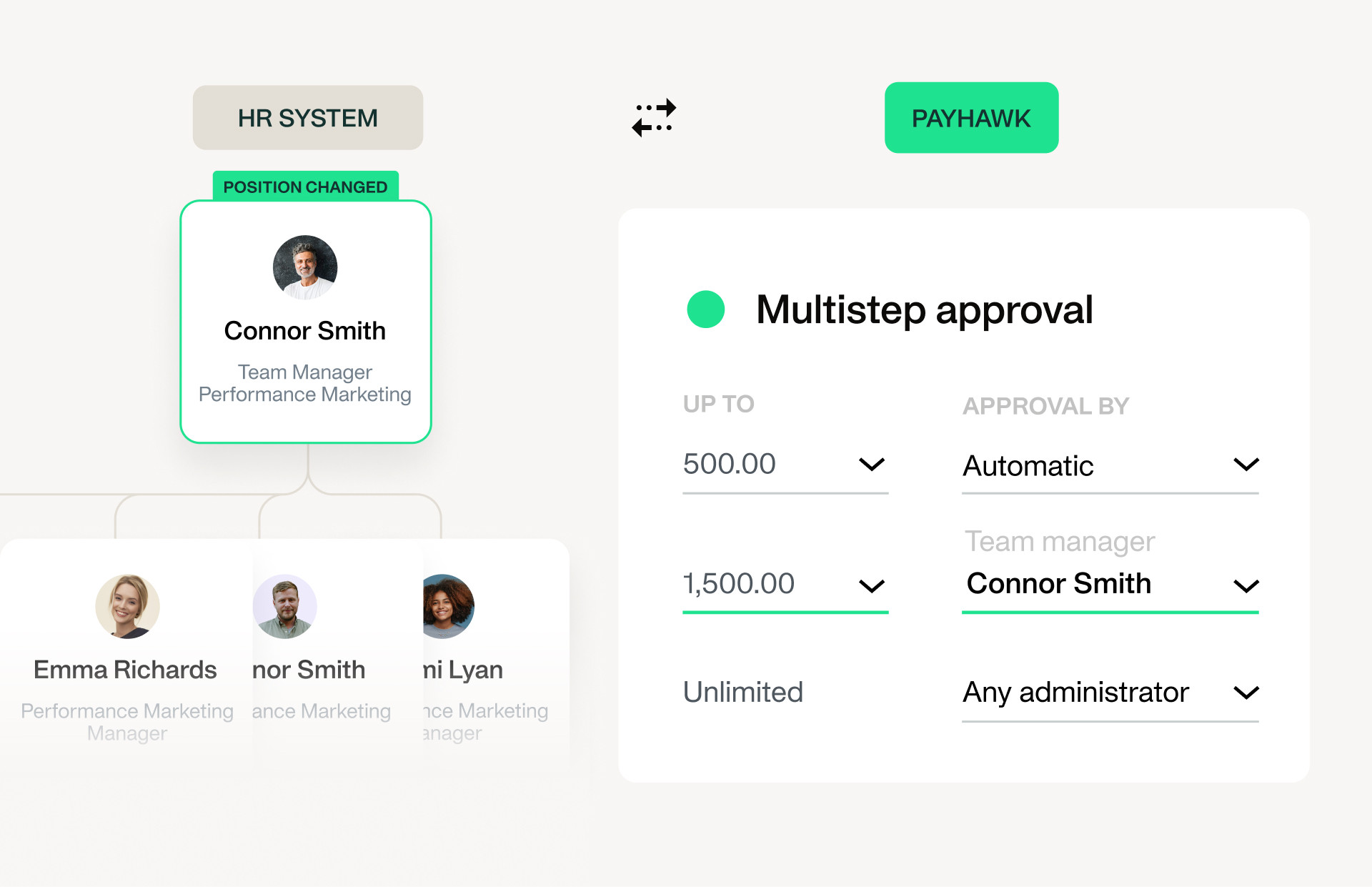Click the Emma Richards name

point(125,670)
